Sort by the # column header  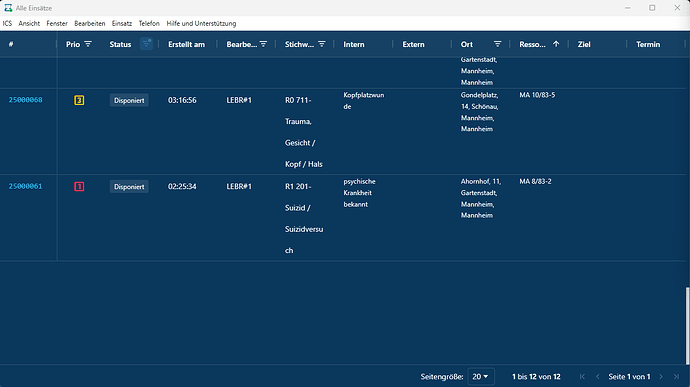pyautogui.click(x=11, y=44)
